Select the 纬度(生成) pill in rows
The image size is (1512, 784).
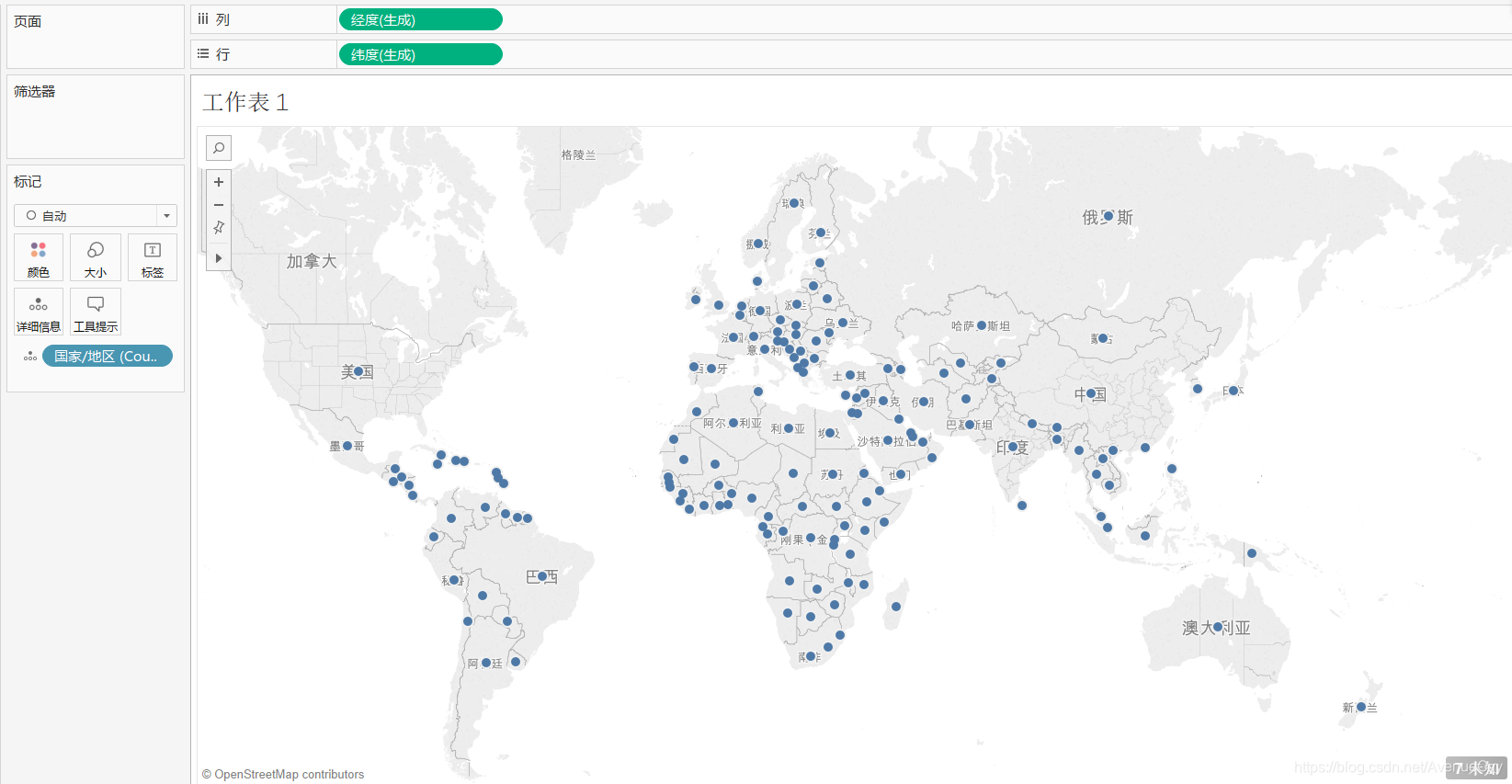pyautogui.click(x=421, y=54)
